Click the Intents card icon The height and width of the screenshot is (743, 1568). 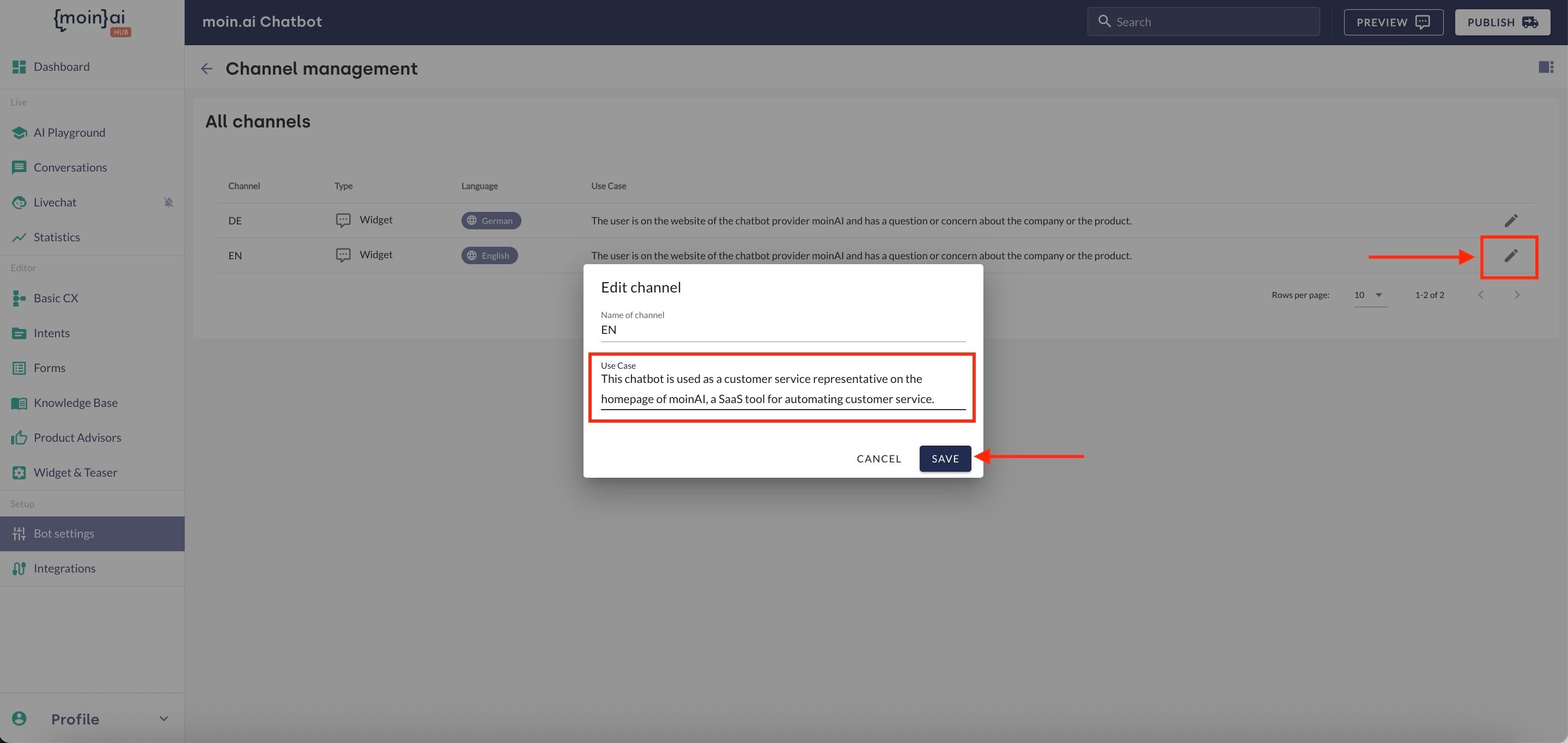(19, 333)
